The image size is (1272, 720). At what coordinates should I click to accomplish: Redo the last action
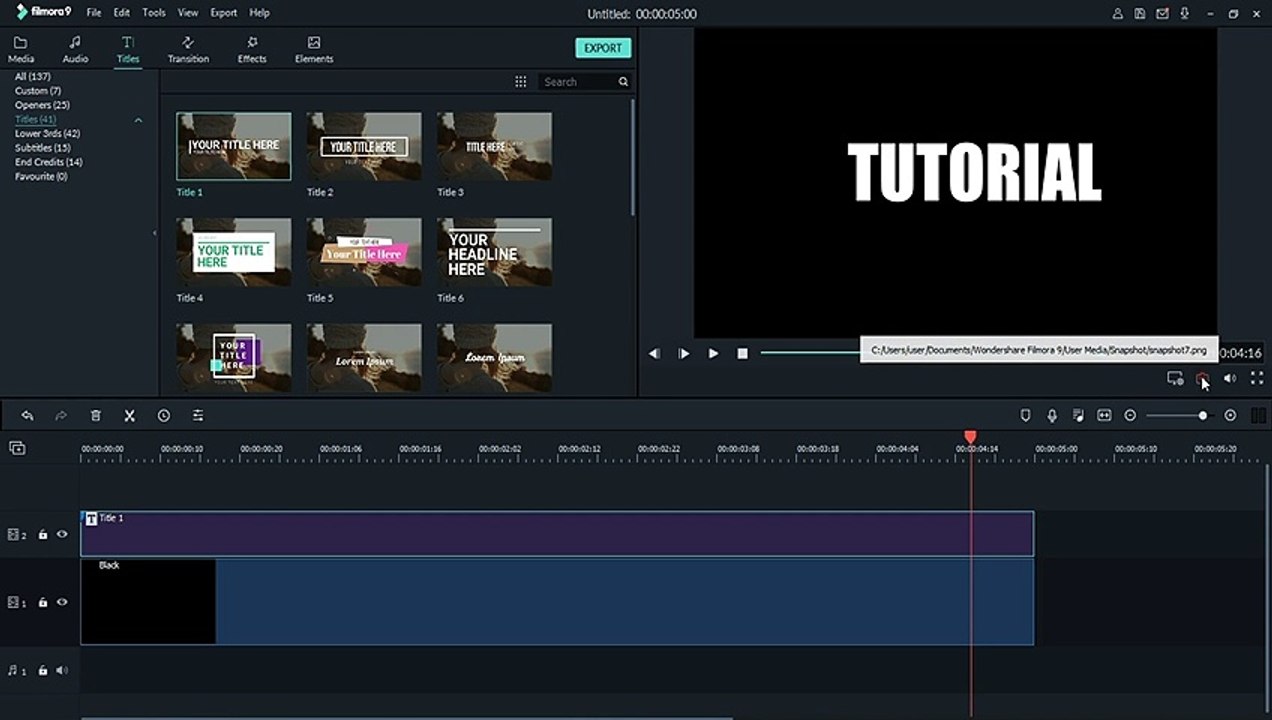61,415
